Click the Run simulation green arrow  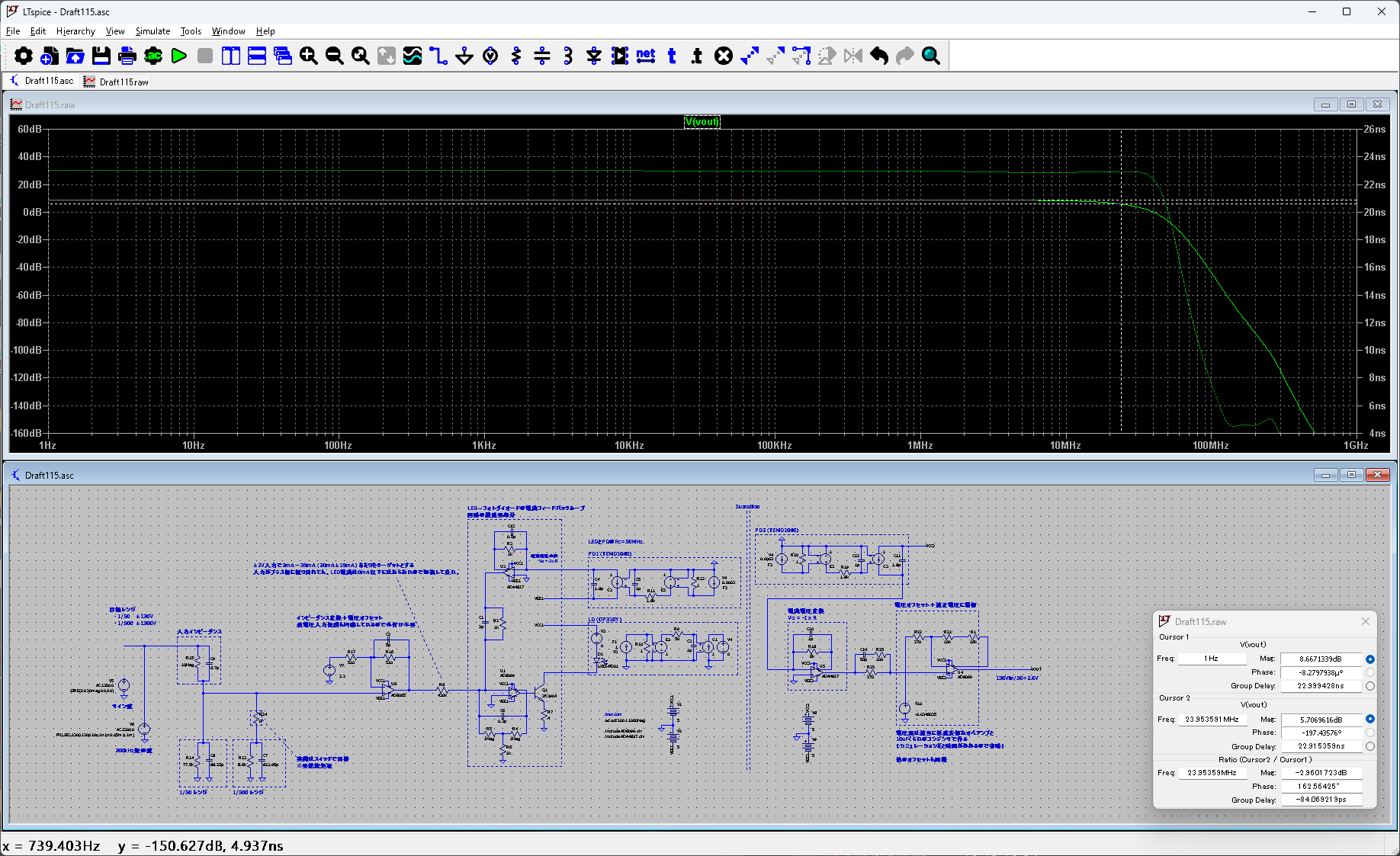pos(179,56)
